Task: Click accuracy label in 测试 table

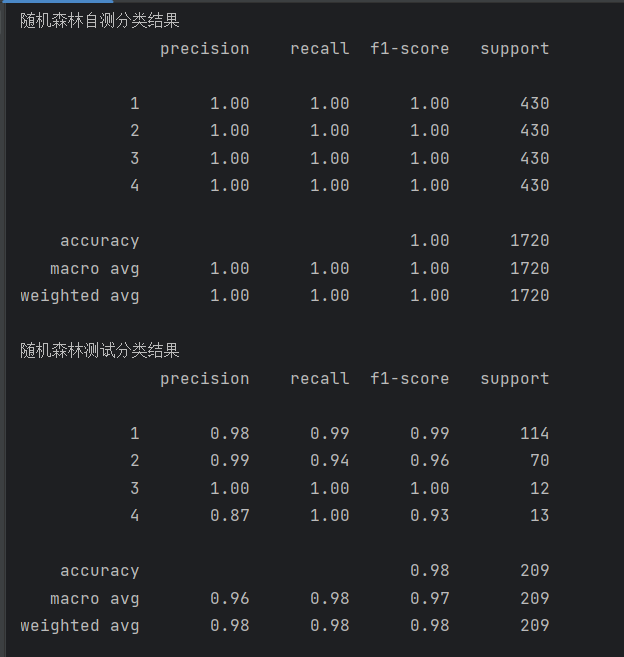Action: pos(100,572)
